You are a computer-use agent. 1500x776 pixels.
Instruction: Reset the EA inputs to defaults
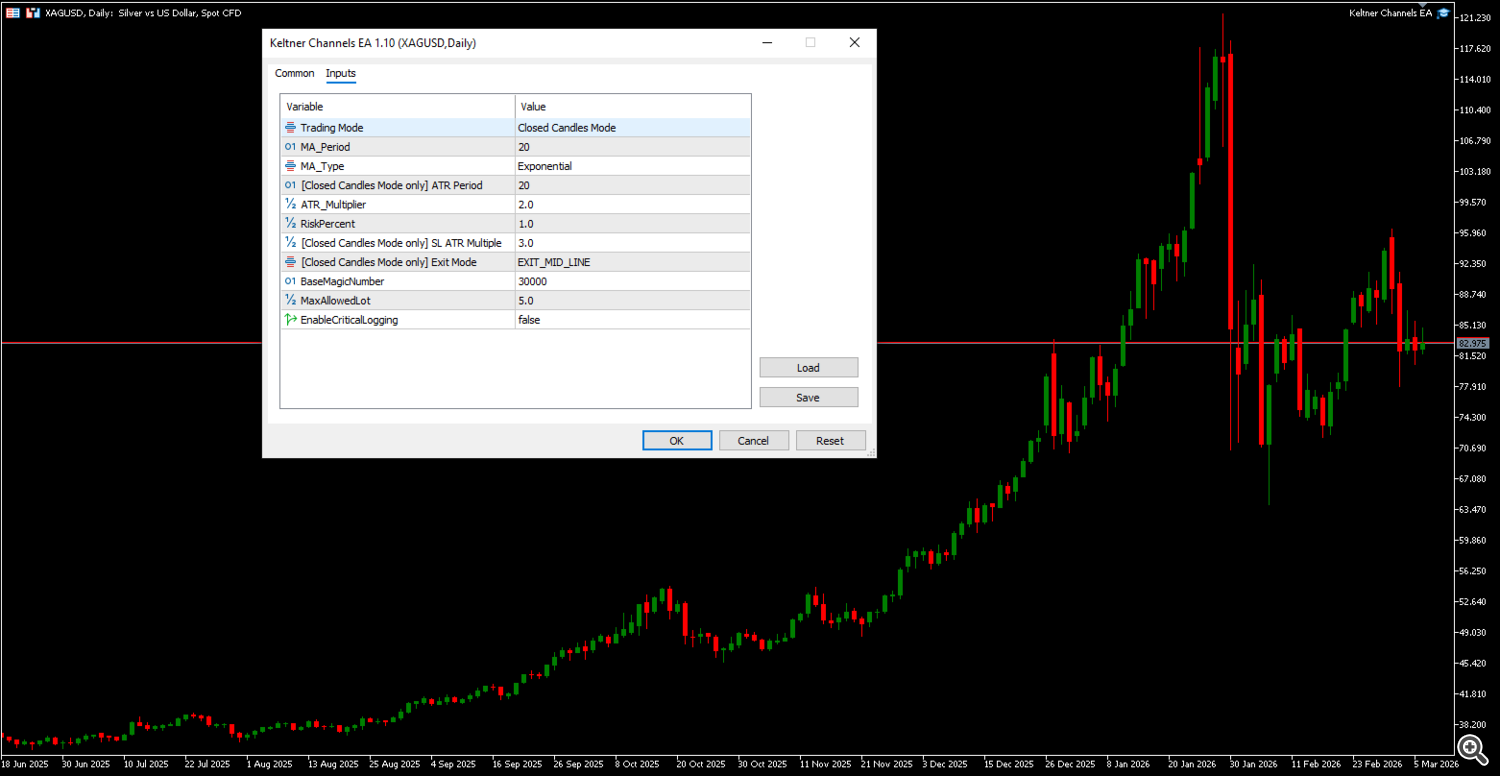coord(830,440)
